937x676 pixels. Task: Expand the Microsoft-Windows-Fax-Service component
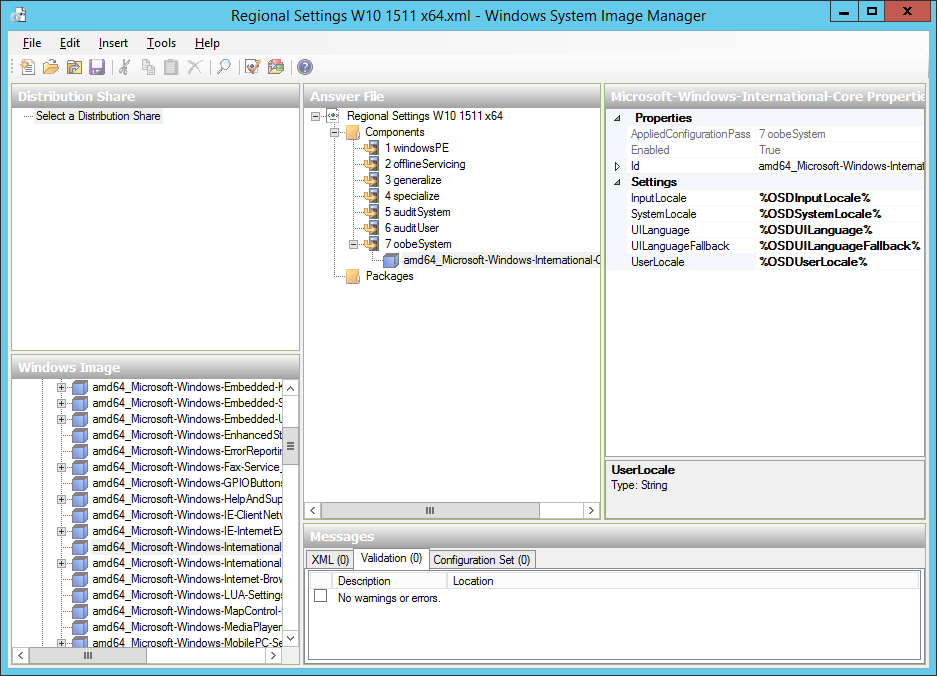tap(61, 467)
